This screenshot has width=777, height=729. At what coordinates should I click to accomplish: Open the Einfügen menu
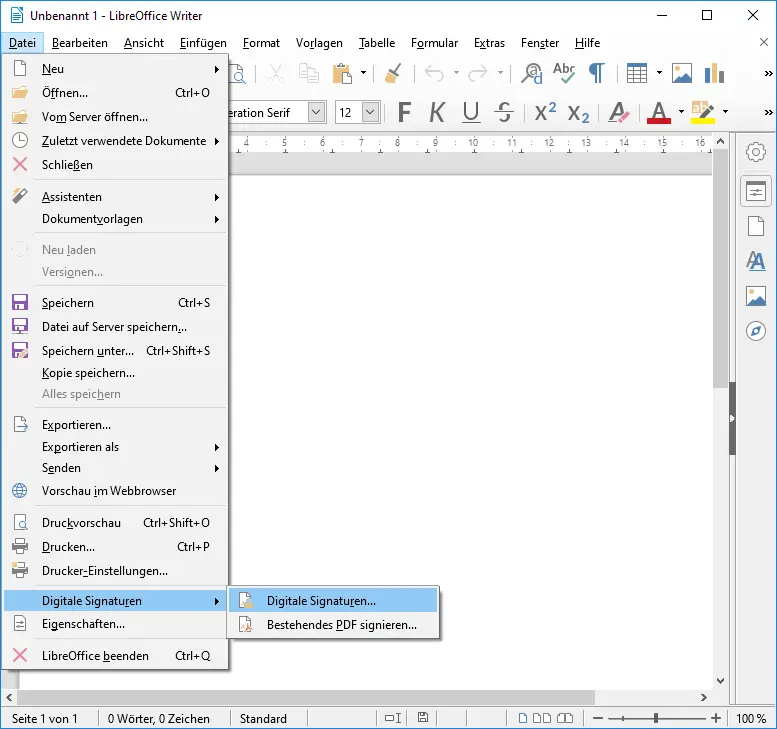(x=203, y=43)
